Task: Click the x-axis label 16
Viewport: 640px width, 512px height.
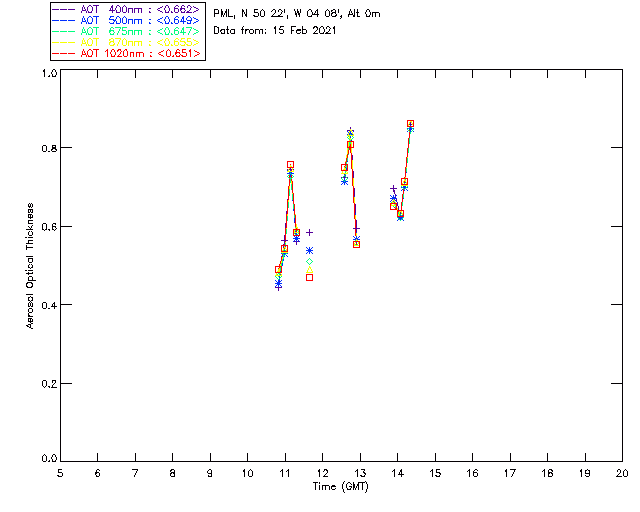Action: coord(473,473)
